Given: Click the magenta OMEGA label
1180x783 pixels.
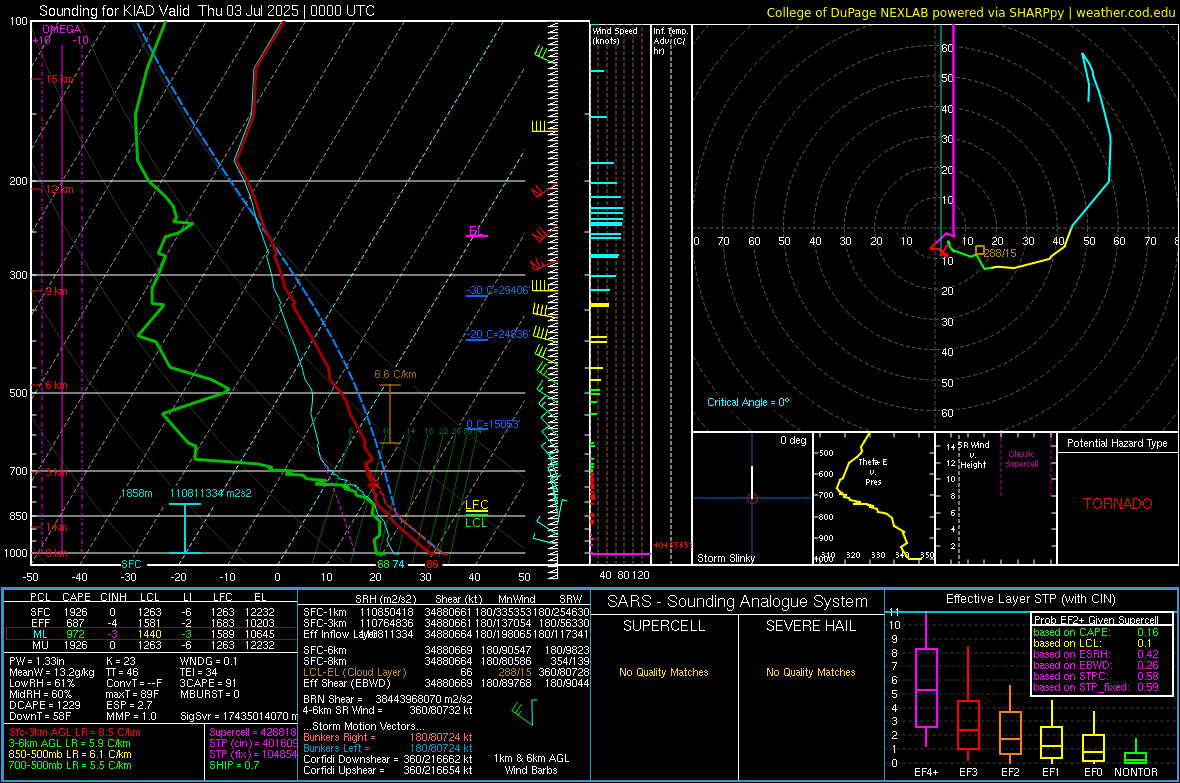Looking at the screenshot, I should pos(62,29).
